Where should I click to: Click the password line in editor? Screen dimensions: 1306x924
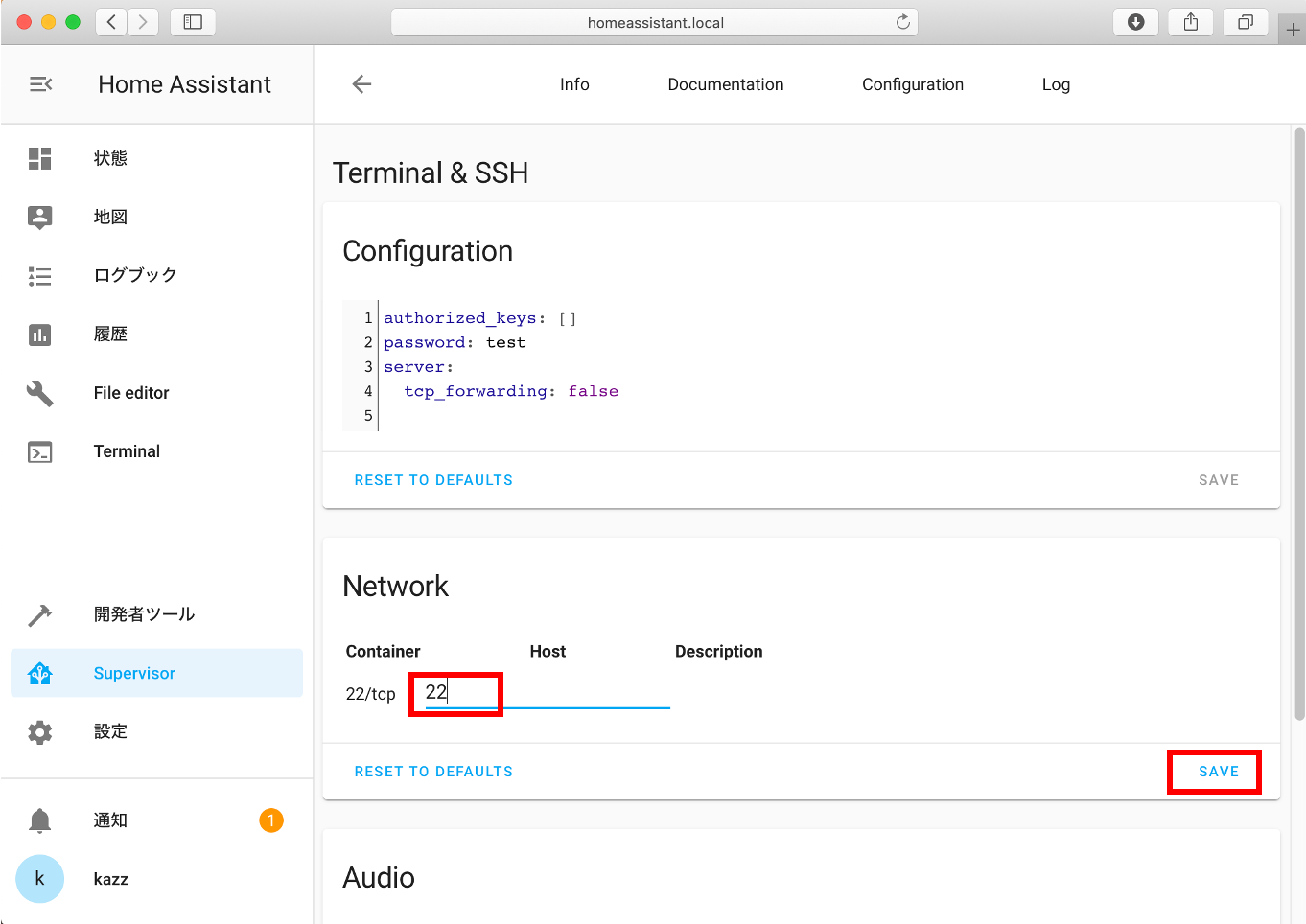(455, 342)
